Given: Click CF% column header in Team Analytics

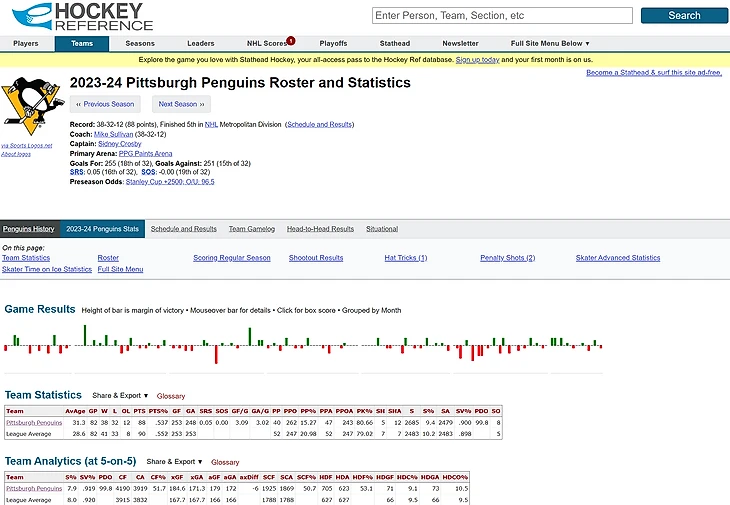Looking at the screenshot, I should (158, 478).
